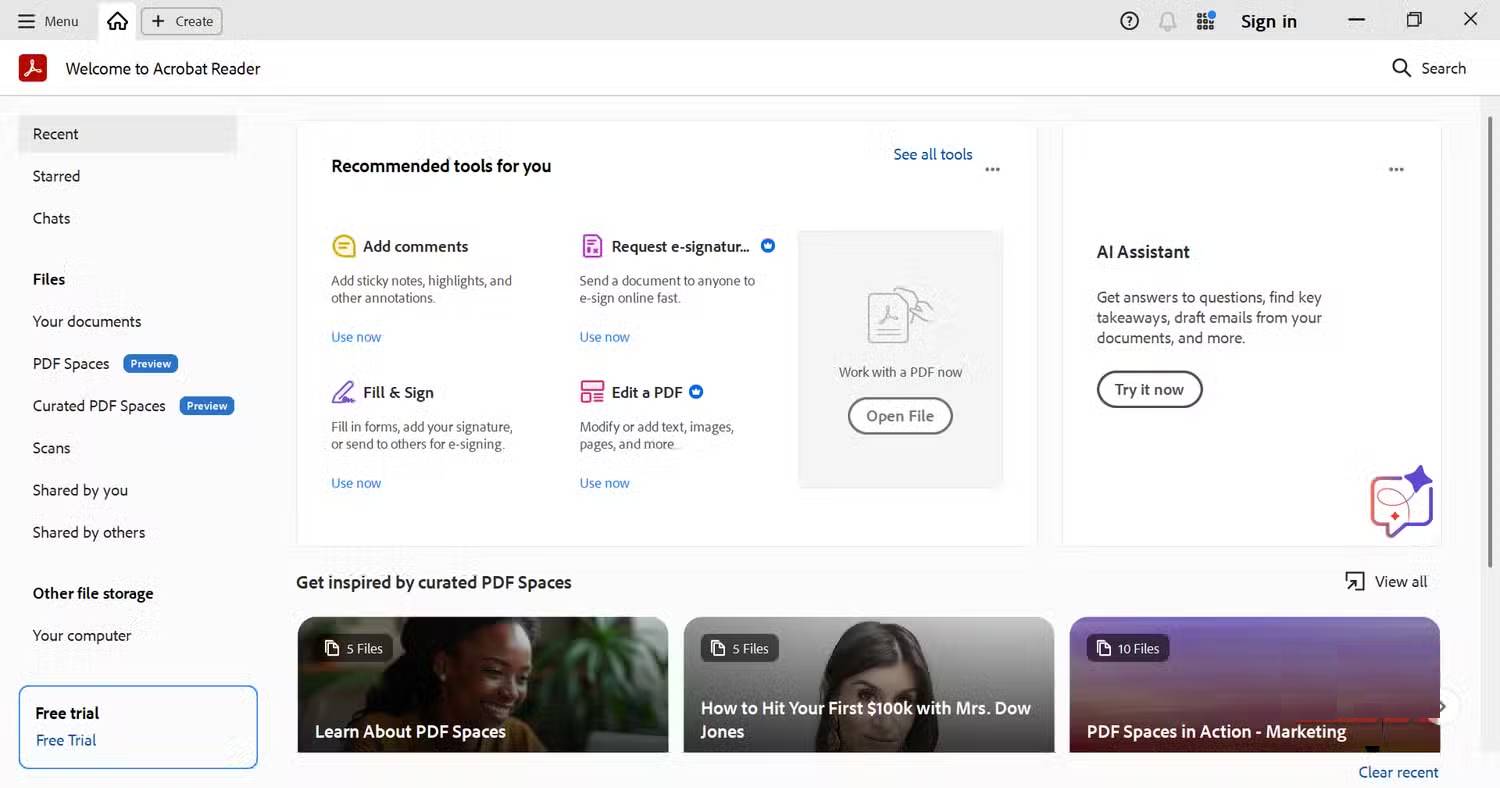Click the Try it now button
1500x788 pixels.
[x=1149, y=390]
